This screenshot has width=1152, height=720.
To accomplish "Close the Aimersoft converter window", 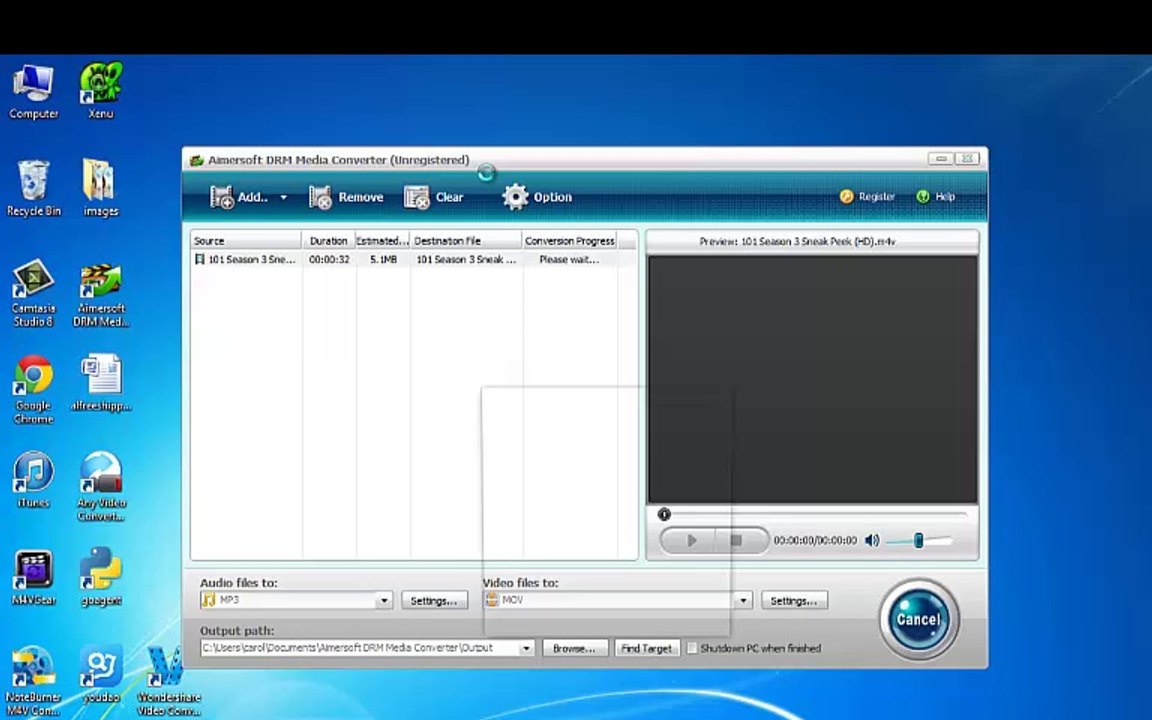I will click(968, 159).
